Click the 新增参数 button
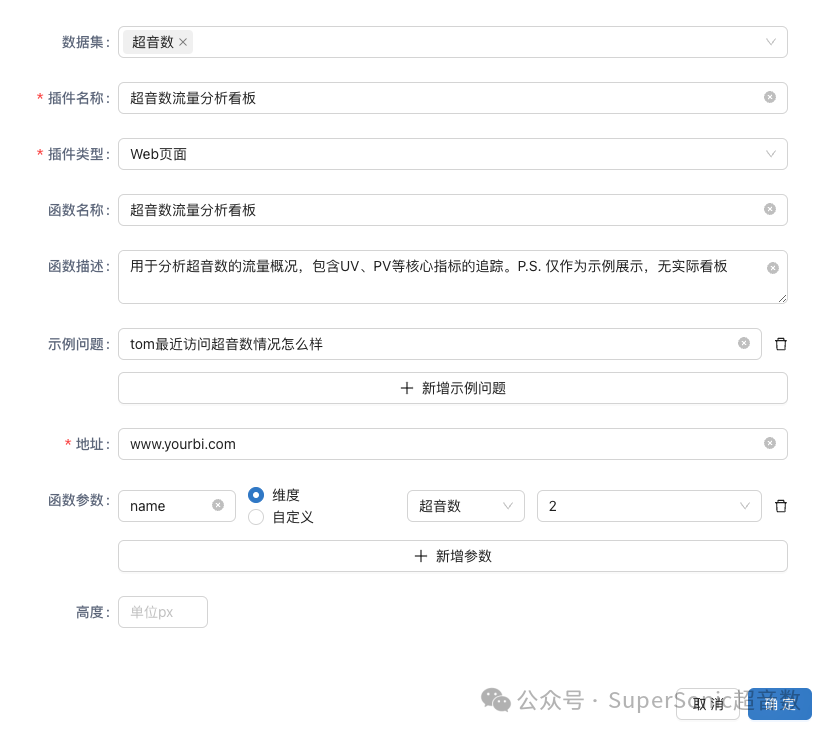 point(452,556)
